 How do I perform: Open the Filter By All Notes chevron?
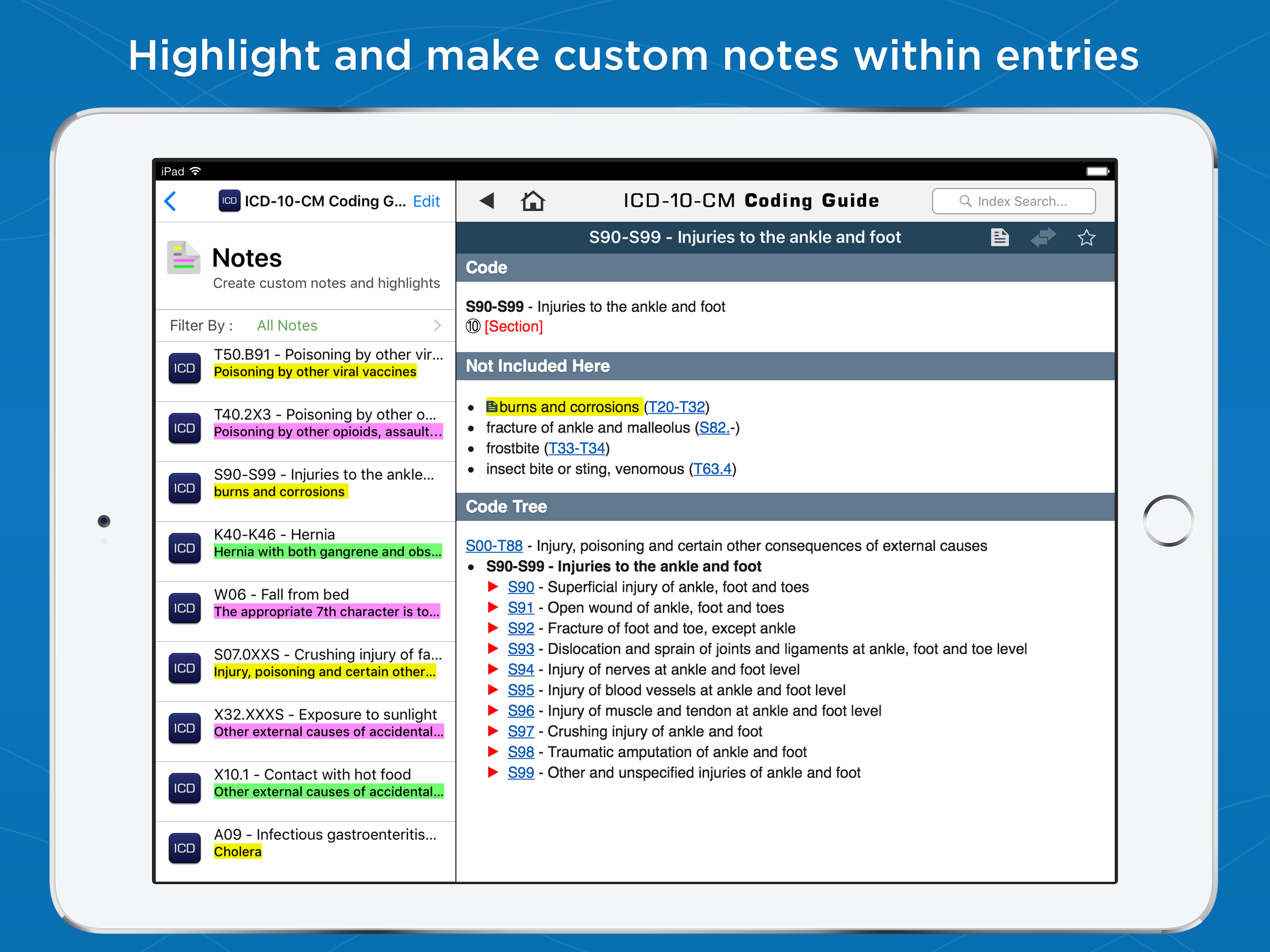pos(437,325)
